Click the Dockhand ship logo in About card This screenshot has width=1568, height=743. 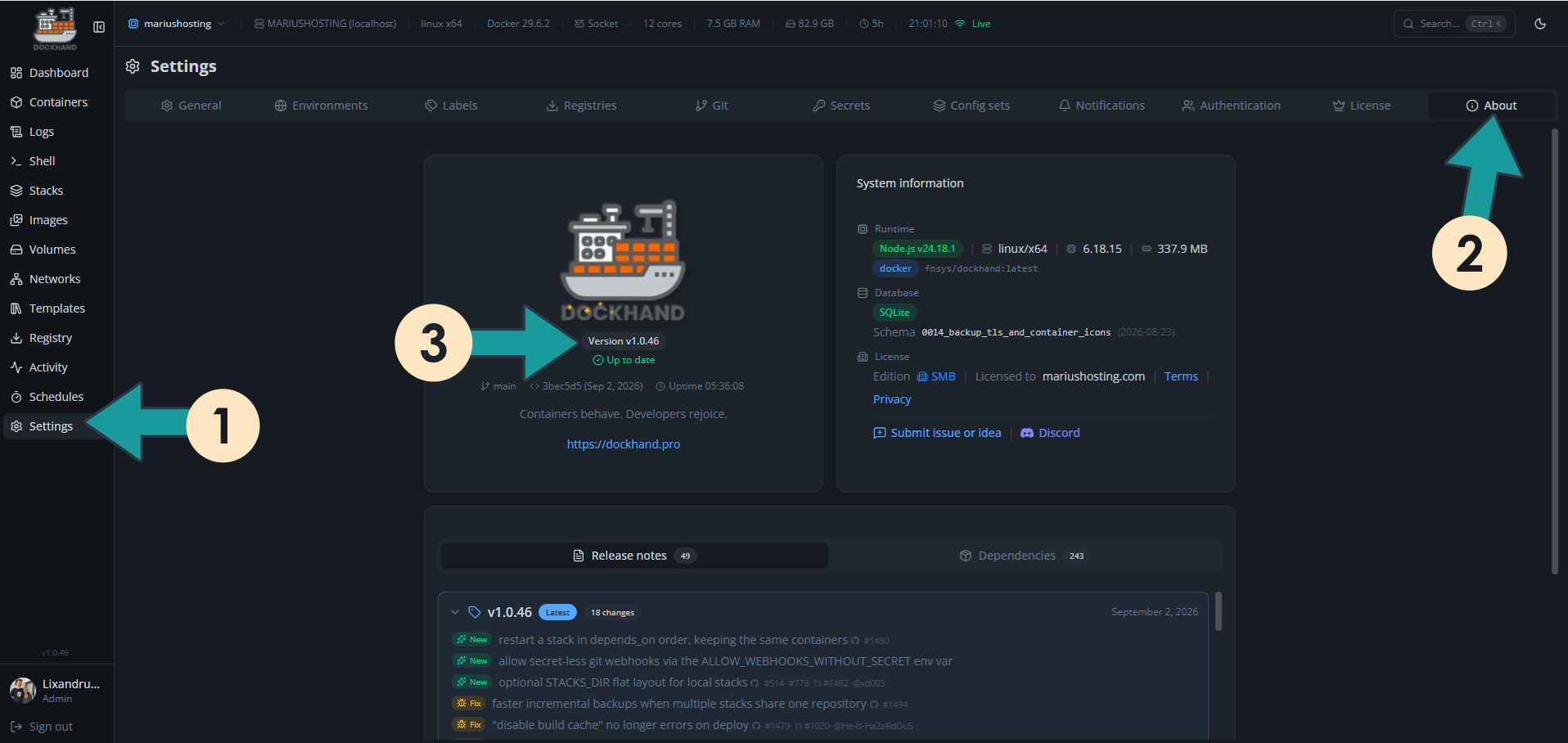pos(623,259)
